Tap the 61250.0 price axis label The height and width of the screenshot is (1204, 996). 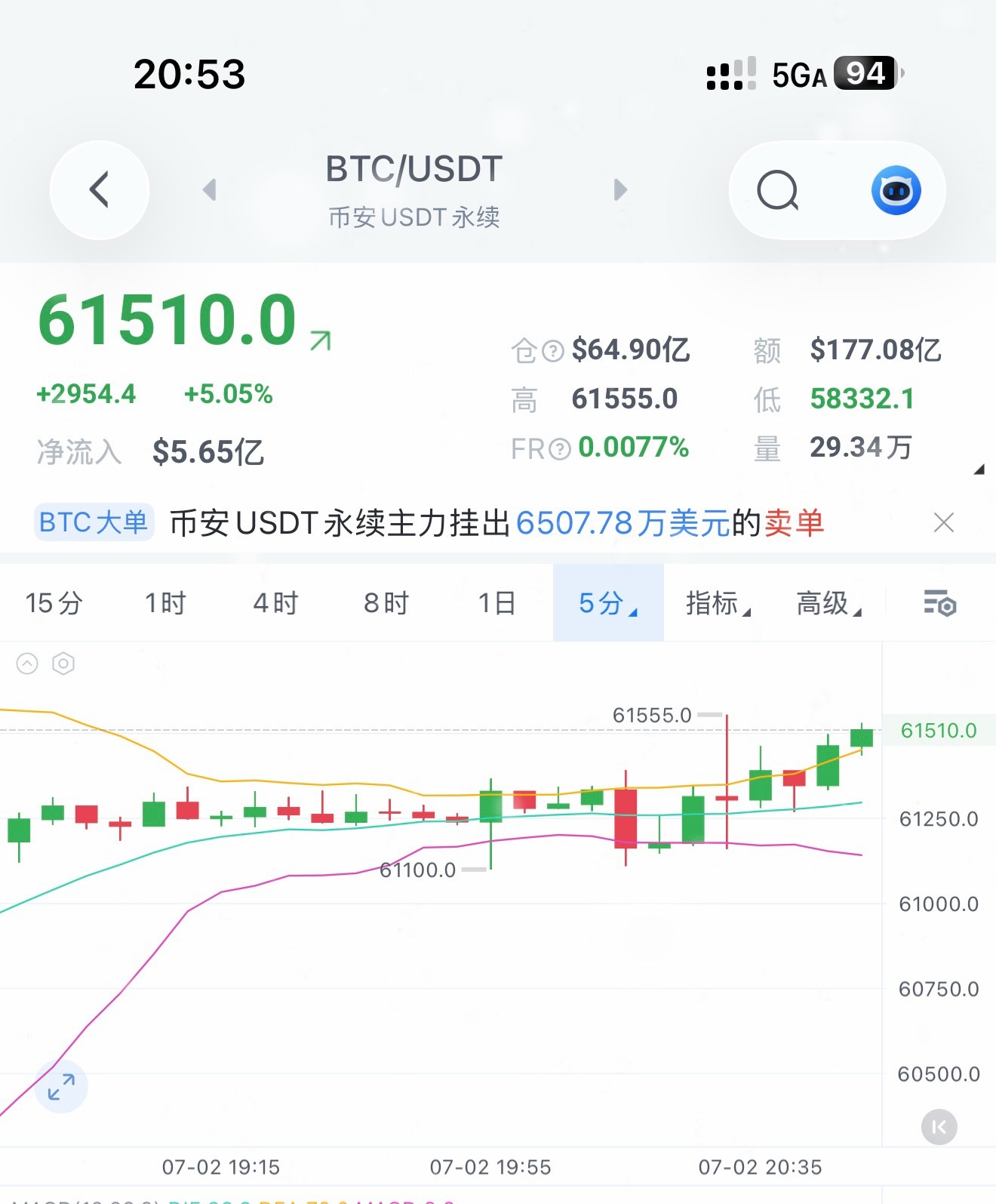pyautogui.click(x=939, y=819)
